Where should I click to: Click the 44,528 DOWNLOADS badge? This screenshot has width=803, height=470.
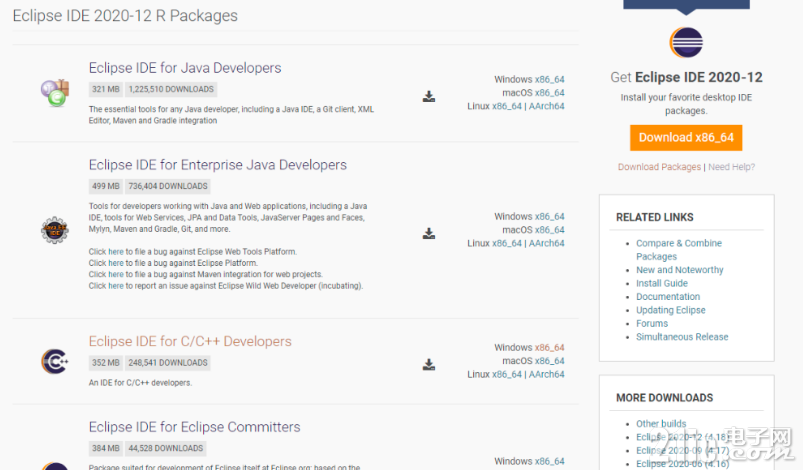165,448
